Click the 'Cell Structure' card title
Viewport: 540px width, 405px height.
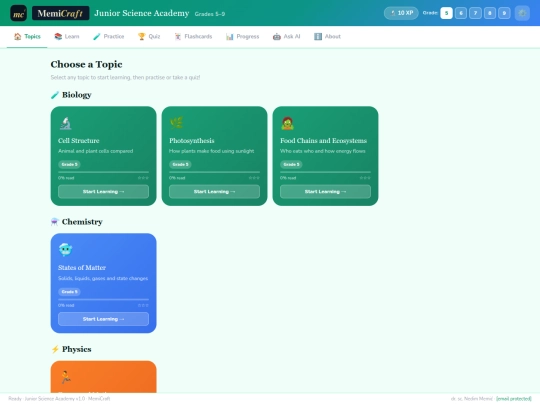(79, 141)
